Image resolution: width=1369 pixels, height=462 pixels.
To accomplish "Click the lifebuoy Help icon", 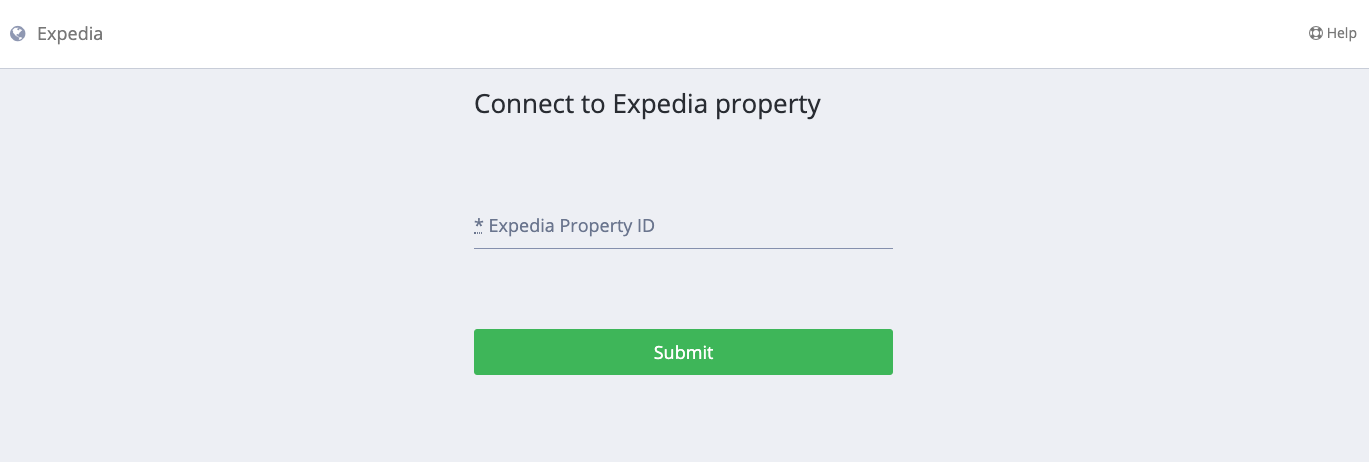I will click(1316, 33).
